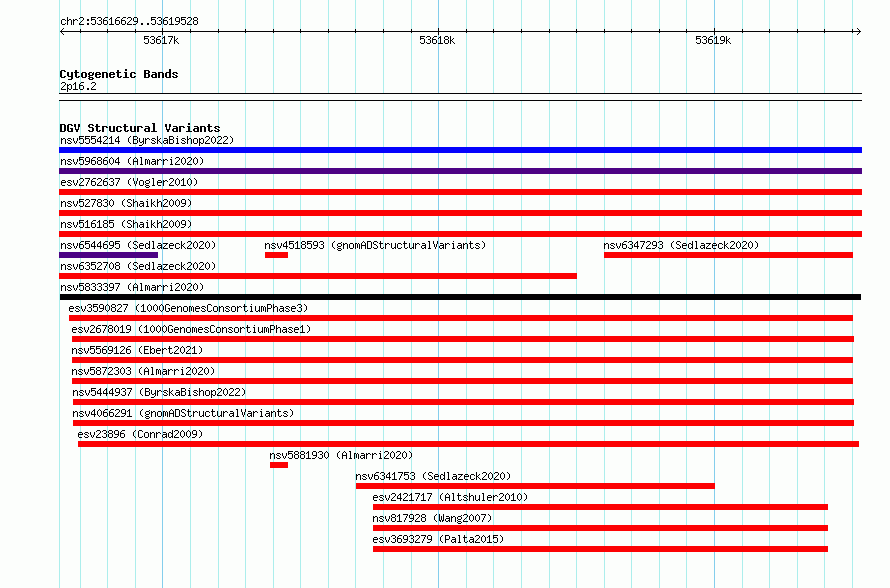Click nsv817928 (Wang2007) label
This screenshot has width=890, height=588.
(x=432, y=518)
